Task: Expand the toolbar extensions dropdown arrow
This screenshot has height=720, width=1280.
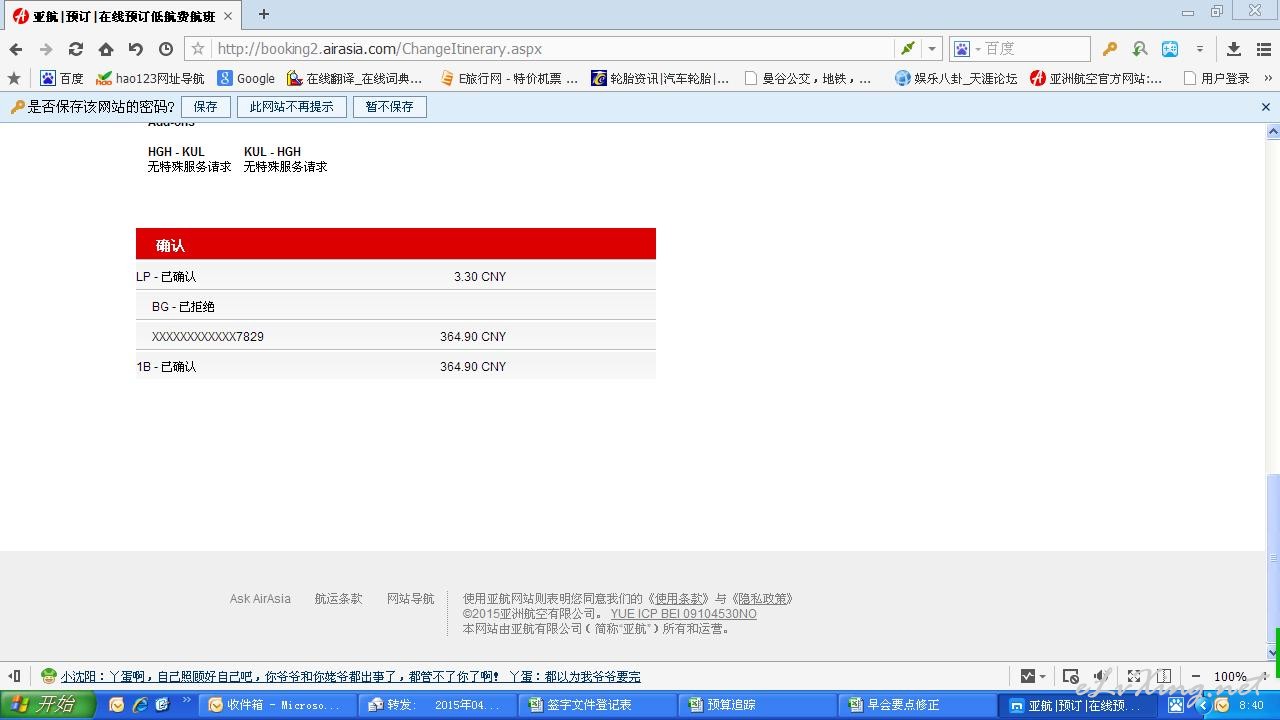Action: pos(1200,49)
